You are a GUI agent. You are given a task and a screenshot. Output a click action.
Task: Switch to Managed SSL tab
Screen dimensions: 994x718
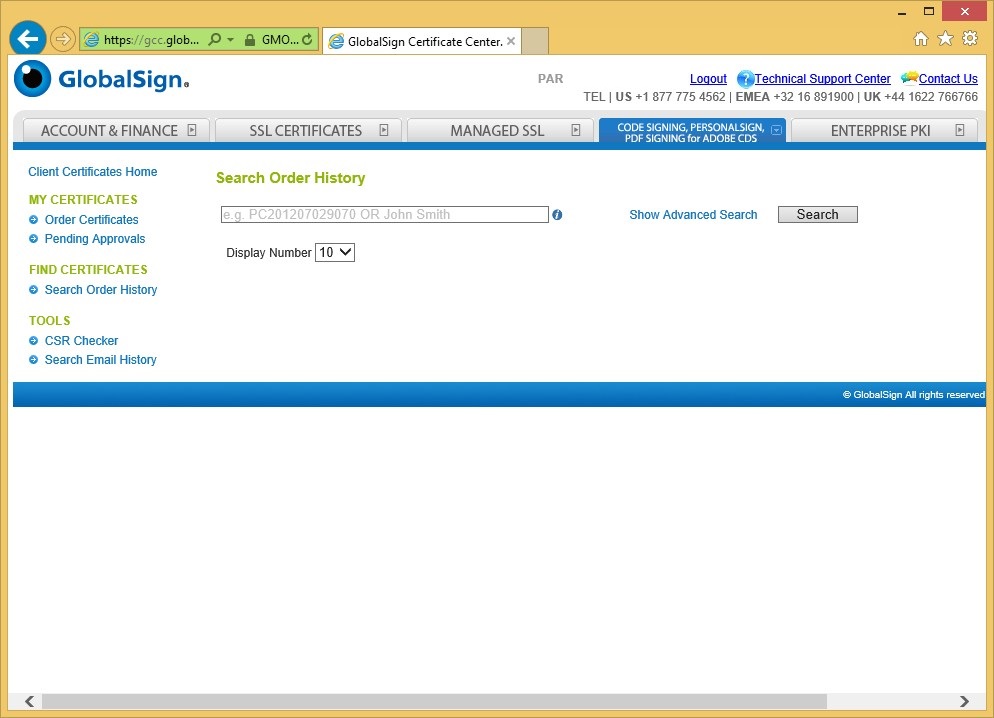[500, 131]
